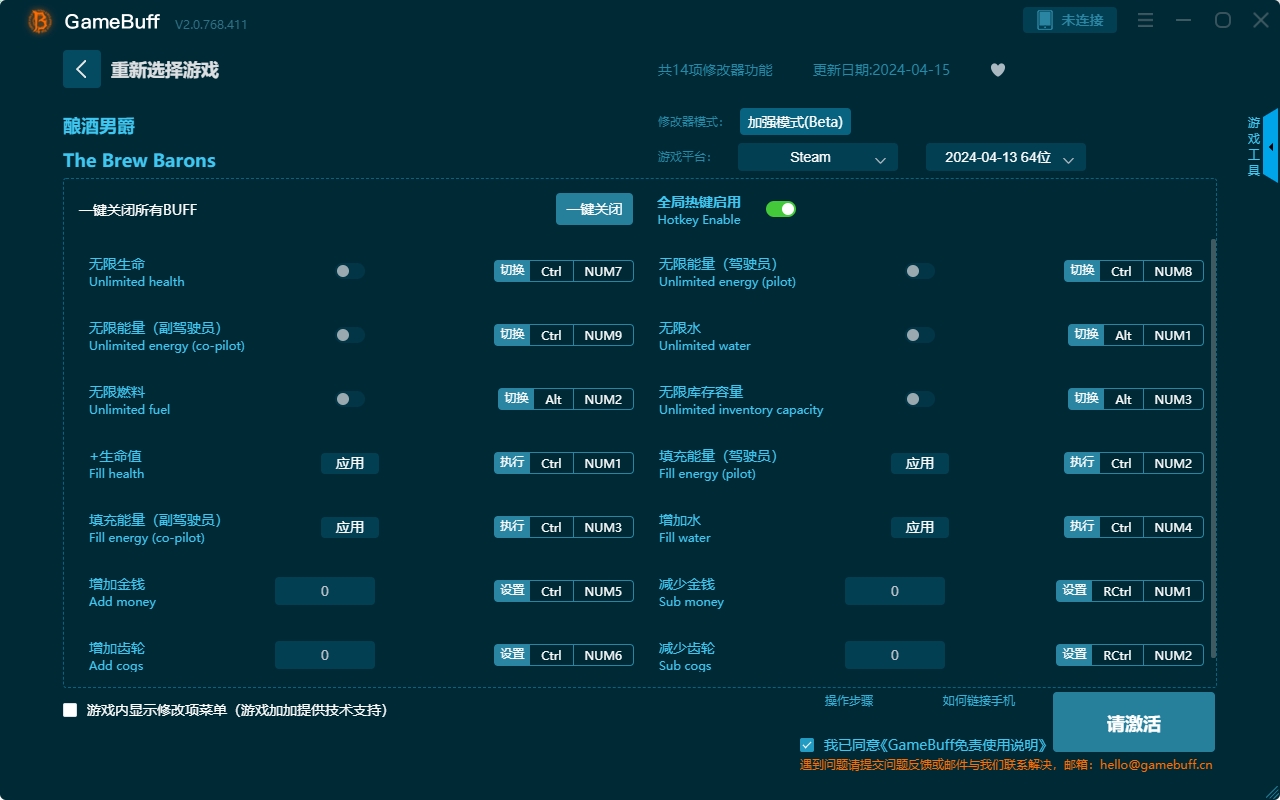The image size is (1280, 800).
Task: Click the heart favorite icon
Action: [998, 70]
